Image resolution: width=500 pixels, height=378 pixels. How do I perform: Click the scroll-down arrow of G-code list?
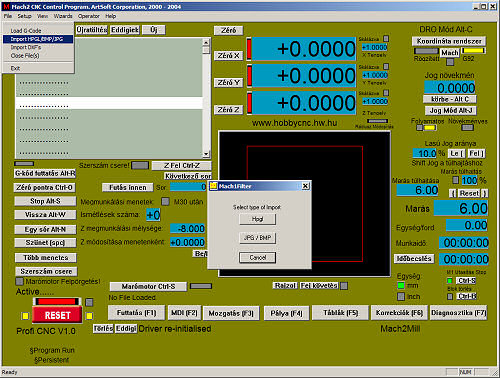206,154
